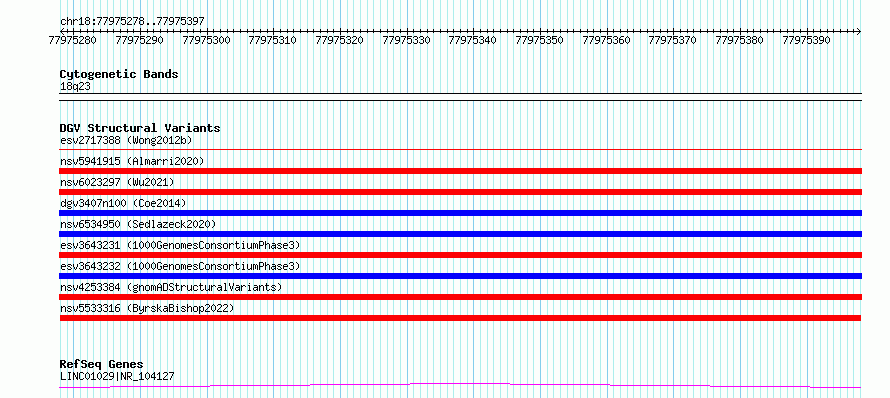Click the nsv6023297 (Wu2021) label
Image resolution: width=890 pixels, height=398 pixels.
click(117, 182)
